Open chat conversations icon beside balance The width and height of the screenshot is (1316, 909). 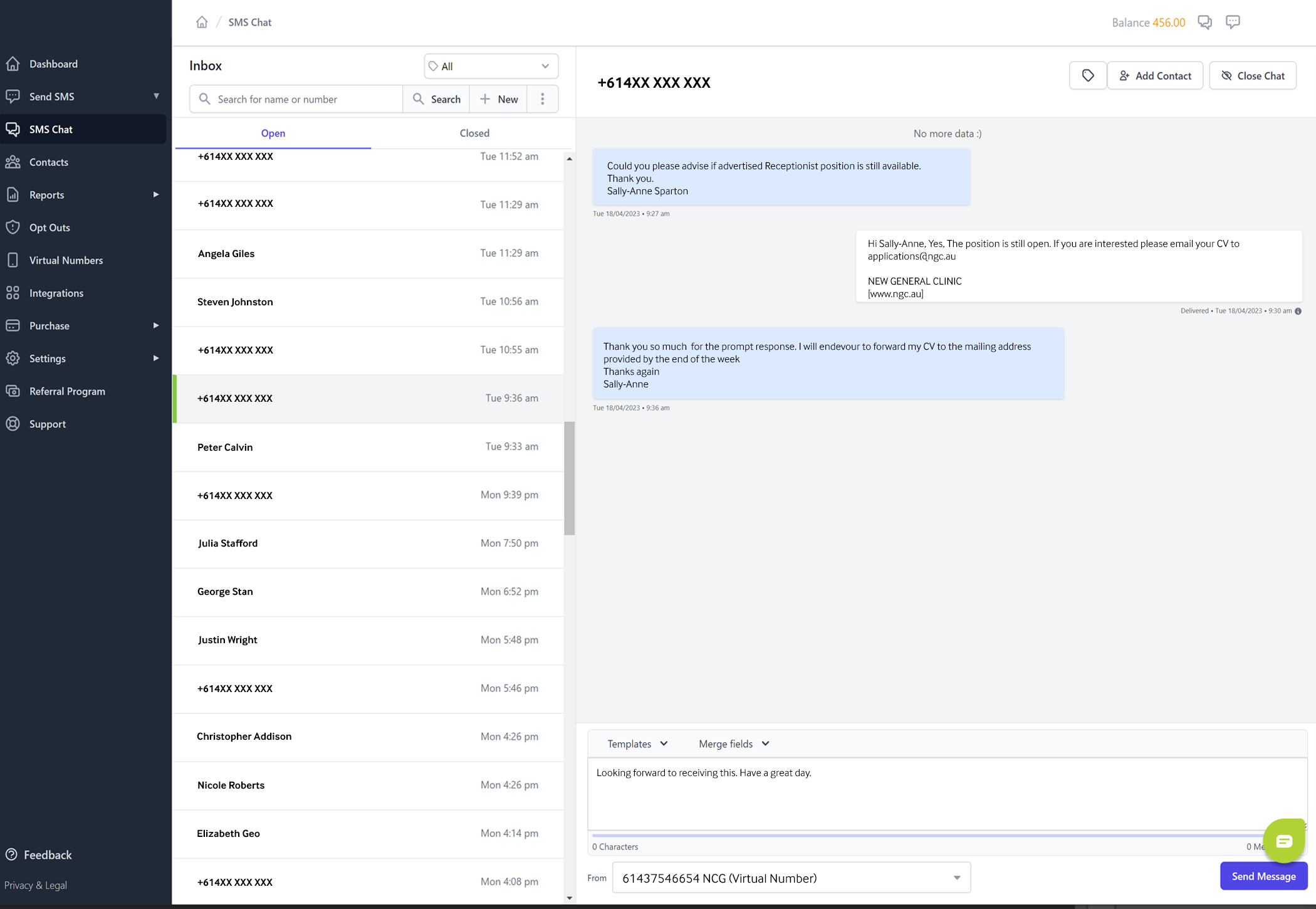[1204, 23]
